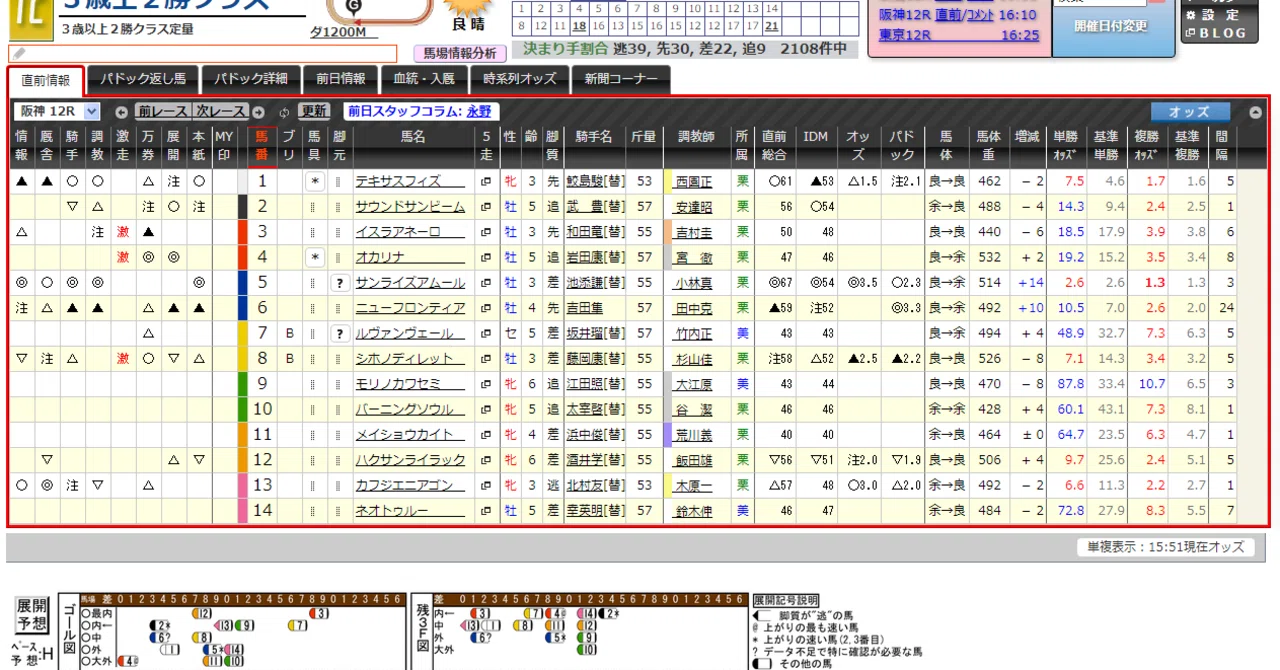
Task: Open the 前日情報 tab
Action: coord(340,79)
